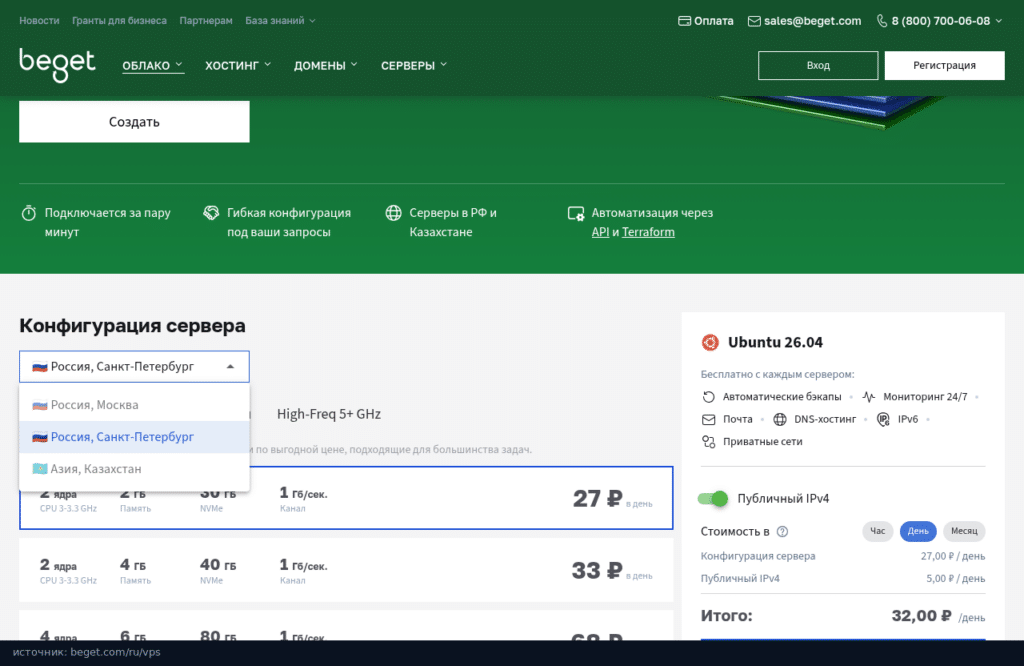The width and height of the screenshot is (1024, 666).
Task: Select Час pricing period
Action: (x=877, y=531)
